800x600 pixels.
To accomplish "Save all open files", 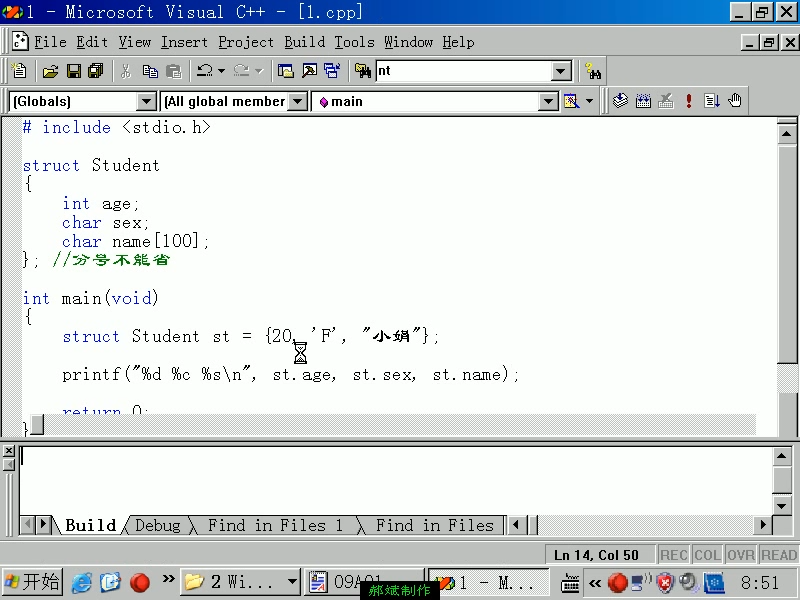I will coord(96,71).
